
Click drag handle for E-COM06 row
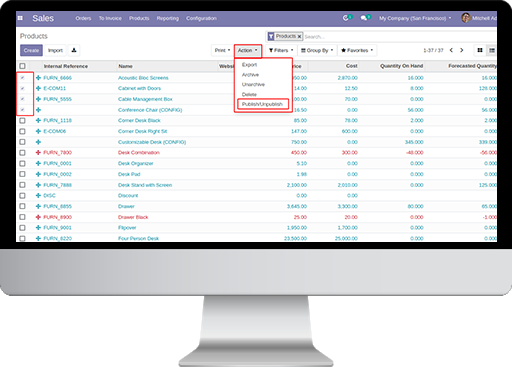[x=38, y=131]
